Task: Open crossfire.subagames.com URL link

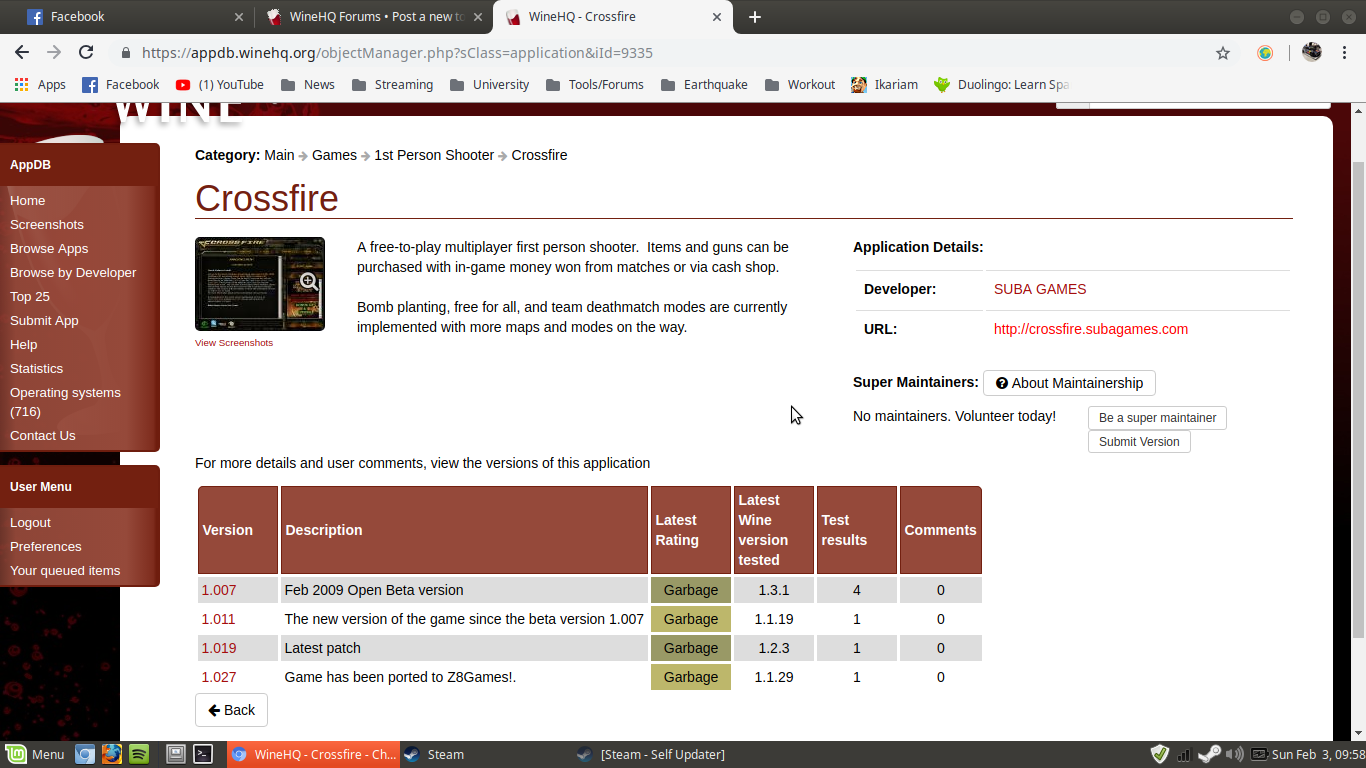Action: 1091,329
